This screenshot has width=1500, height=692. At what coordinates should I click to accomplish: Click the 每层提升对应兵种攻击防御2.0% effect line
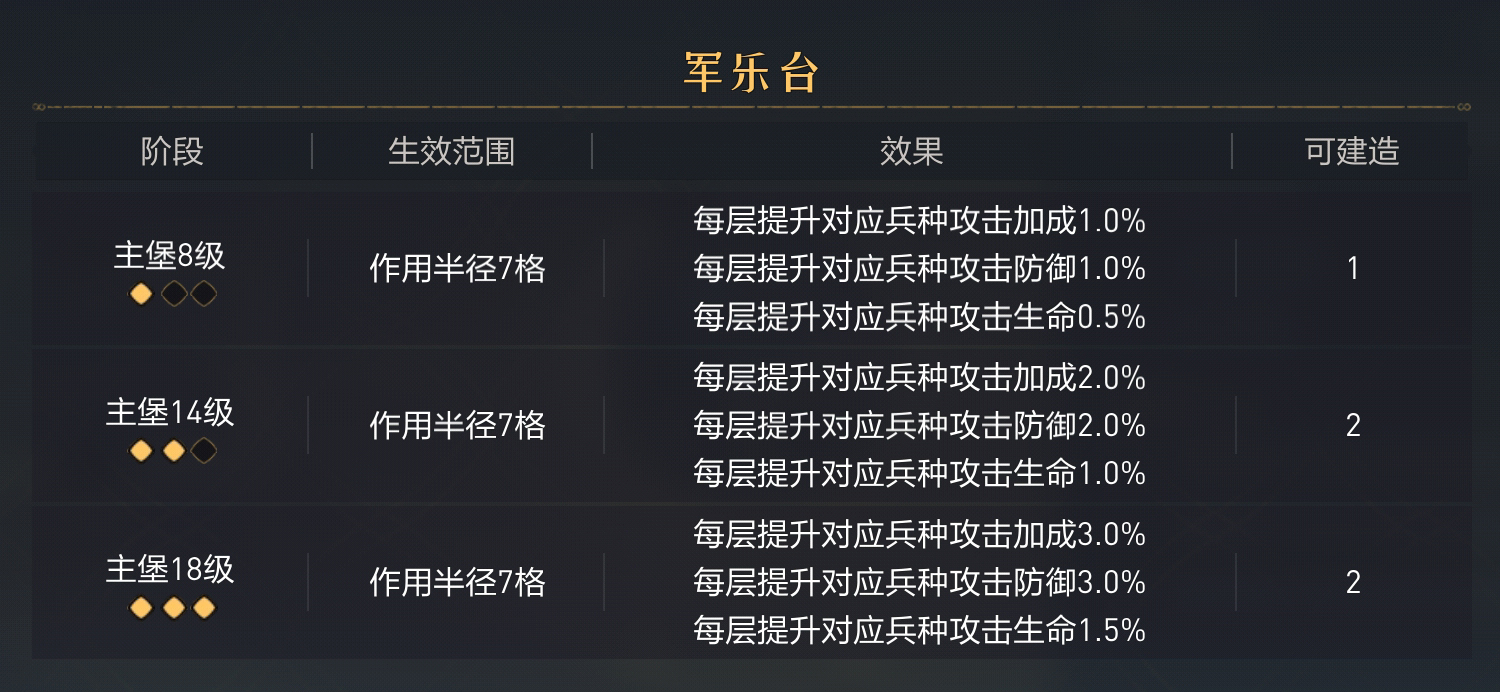pyautogui.click(x=919, y=426)
